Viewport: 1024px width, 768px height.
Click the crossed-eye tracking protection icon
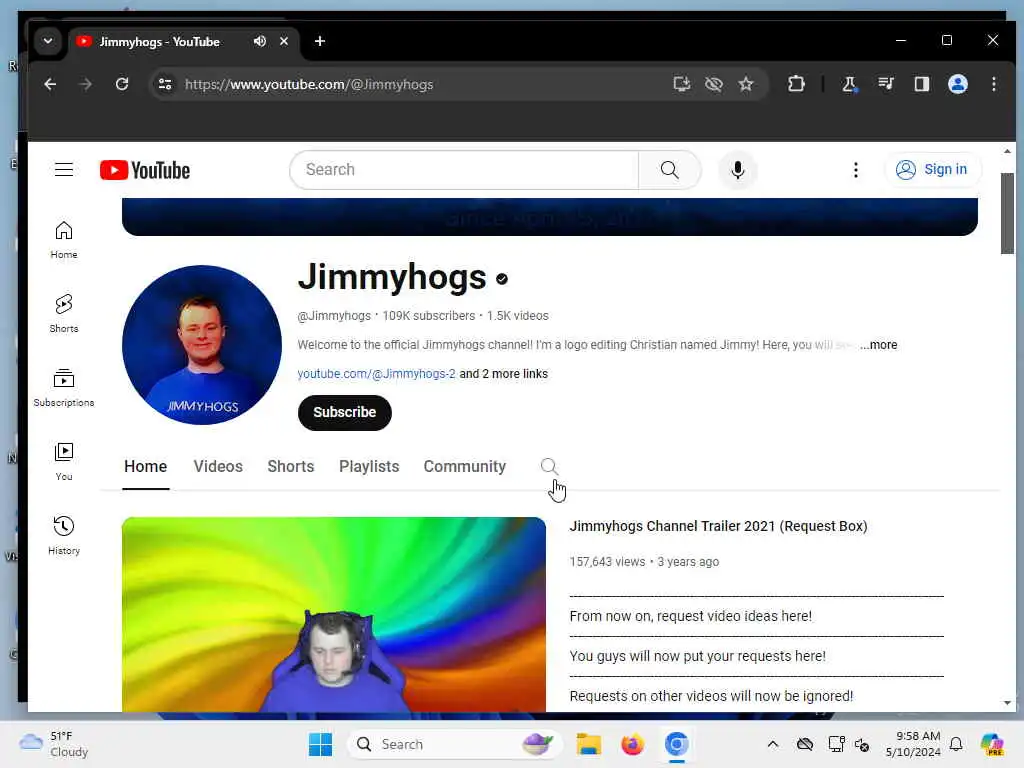714,84
